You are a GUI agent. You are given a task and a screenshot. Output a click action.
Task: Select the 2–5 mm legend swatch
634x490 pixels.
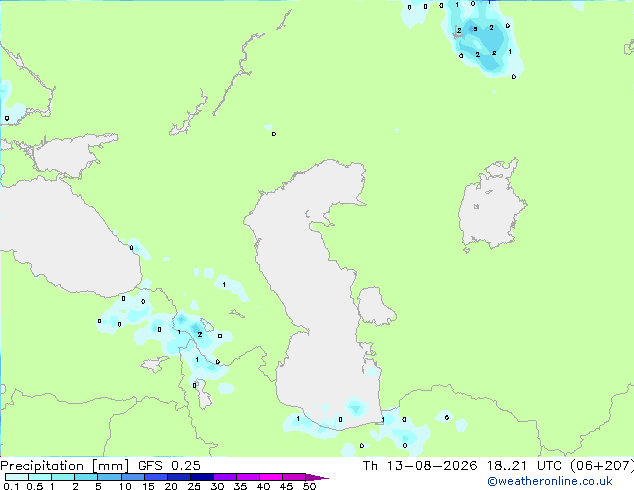(x=86, y=477)
